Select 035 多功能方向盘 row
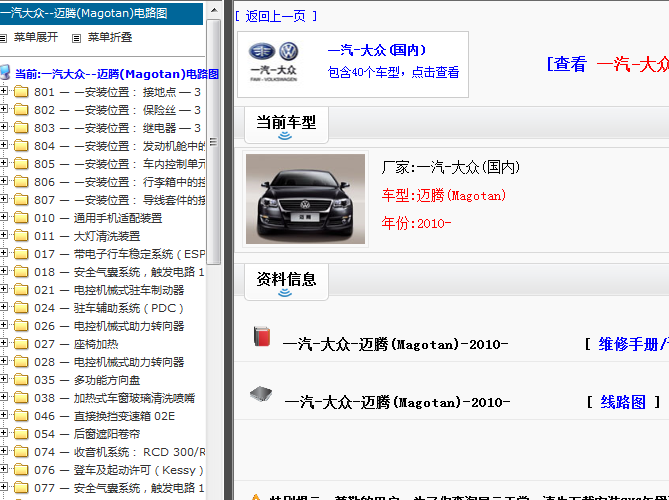The image size is (669, 500). pyautogui.click(x=87, y=380)
